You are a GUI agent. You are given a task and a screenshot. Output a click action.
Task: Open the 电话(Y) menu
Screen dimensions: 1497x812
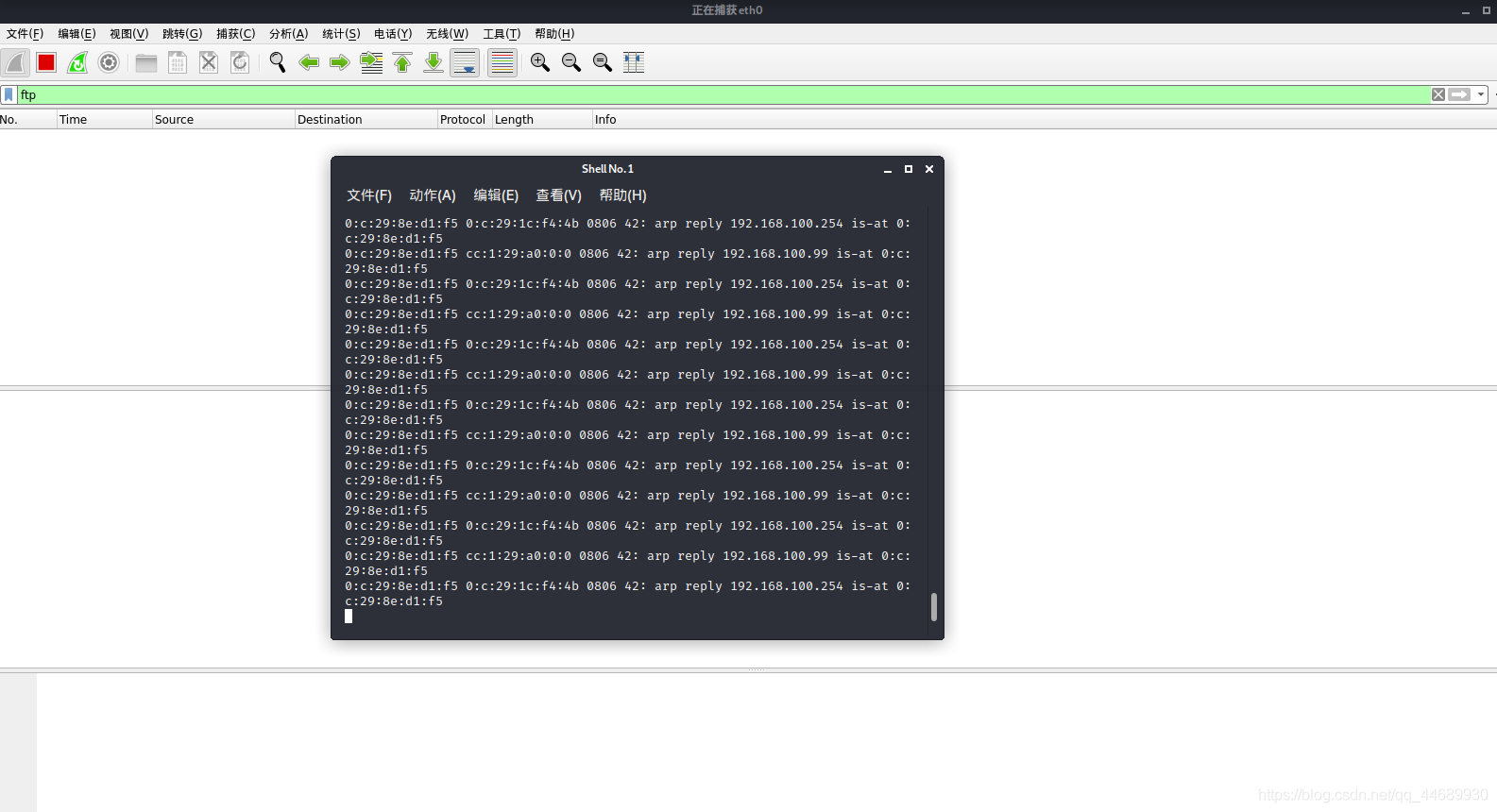click(x=393, y=34)
